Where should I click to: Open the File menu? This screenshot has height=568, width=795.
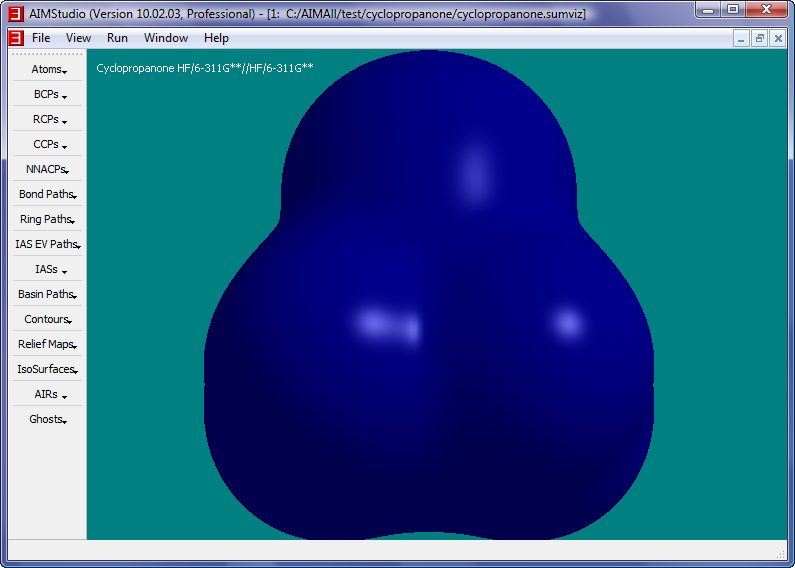pyautogui.click(x=41, y=38)
